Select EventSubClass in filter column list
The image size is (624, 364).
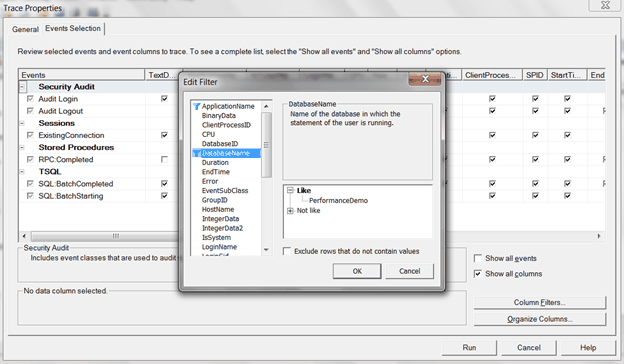click(x=225, y=191)
